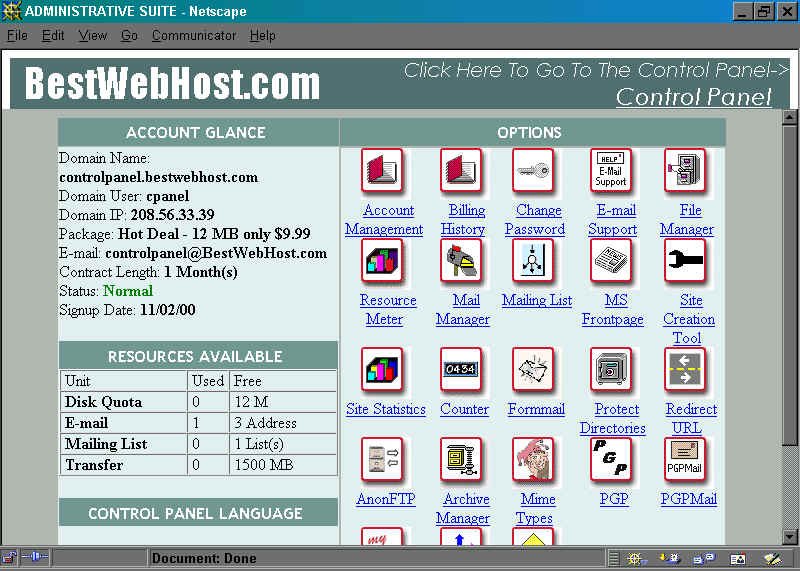
Task: Click the 3 Address free value
Action: pos(265,423)
